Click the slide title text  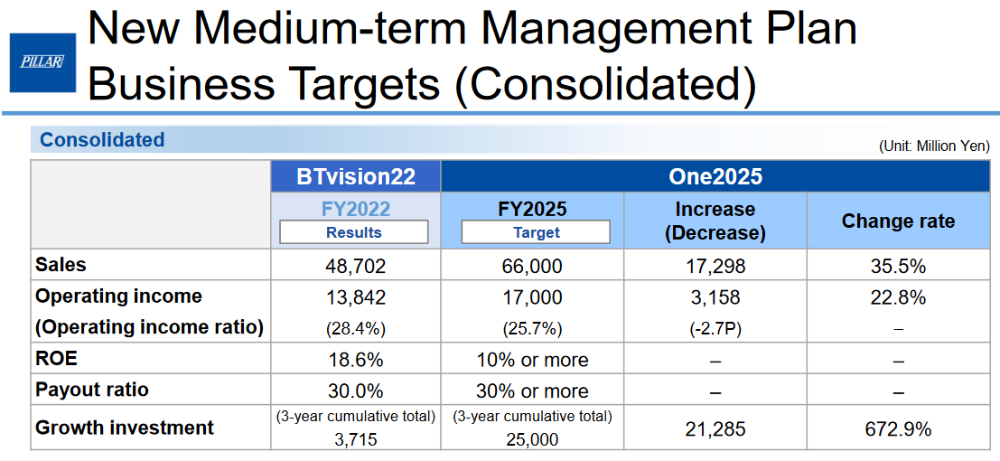(470, 58)
